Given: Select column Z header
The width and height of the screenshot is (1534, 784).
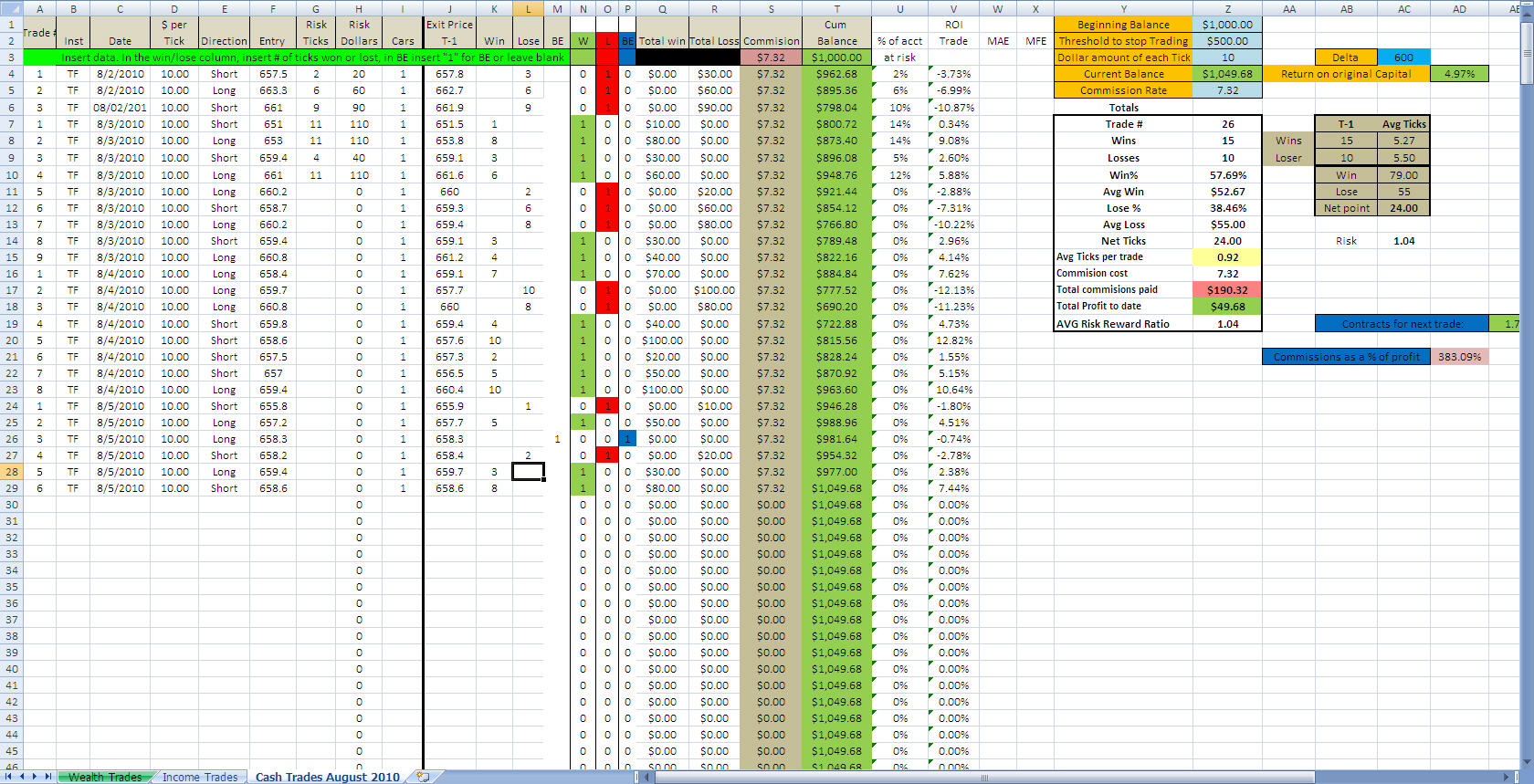Looking at the screenshot, I should click(x=1227, y=8).
